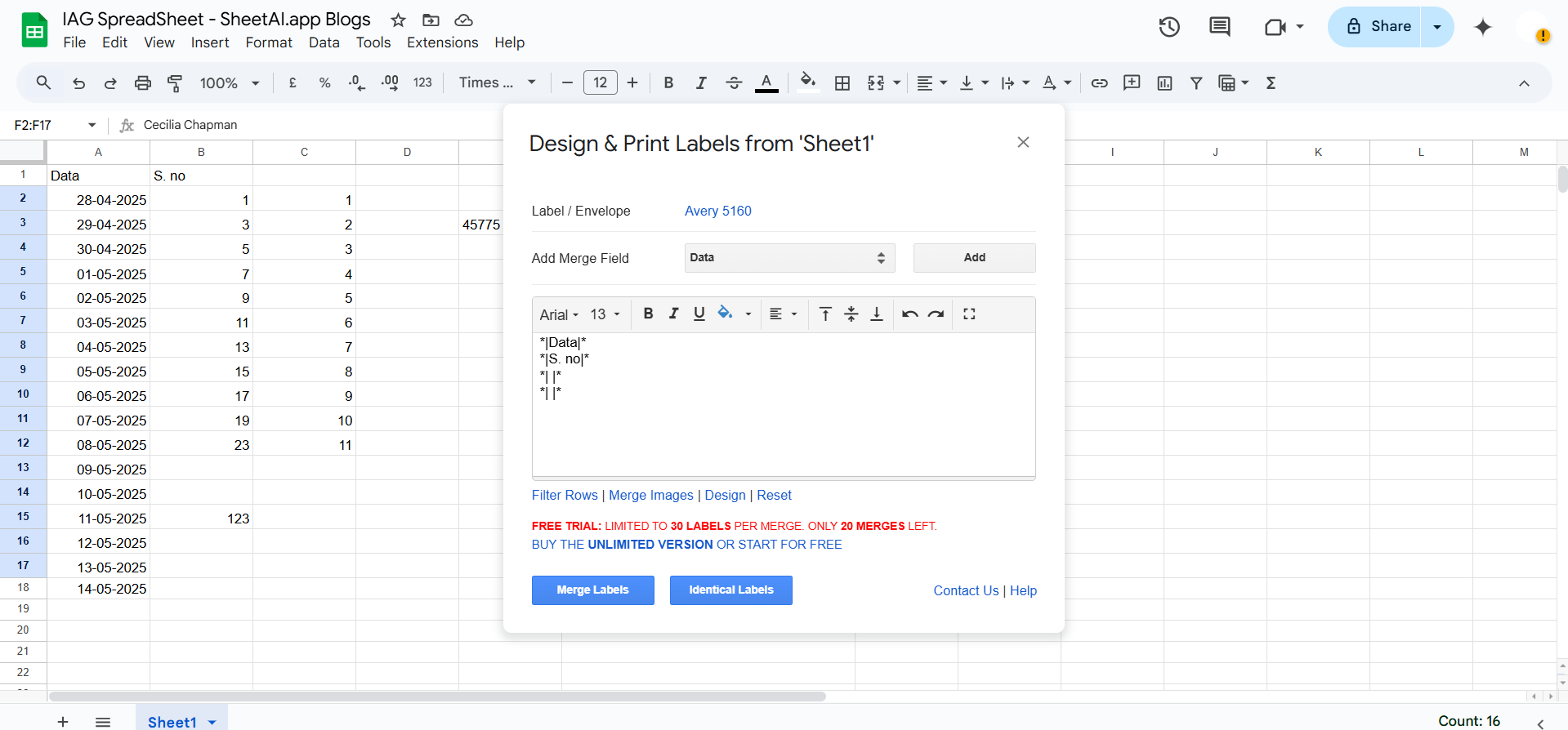Star the IAG SpreadSheet document
1568x730 pixels.
click(x=398, y=20)
